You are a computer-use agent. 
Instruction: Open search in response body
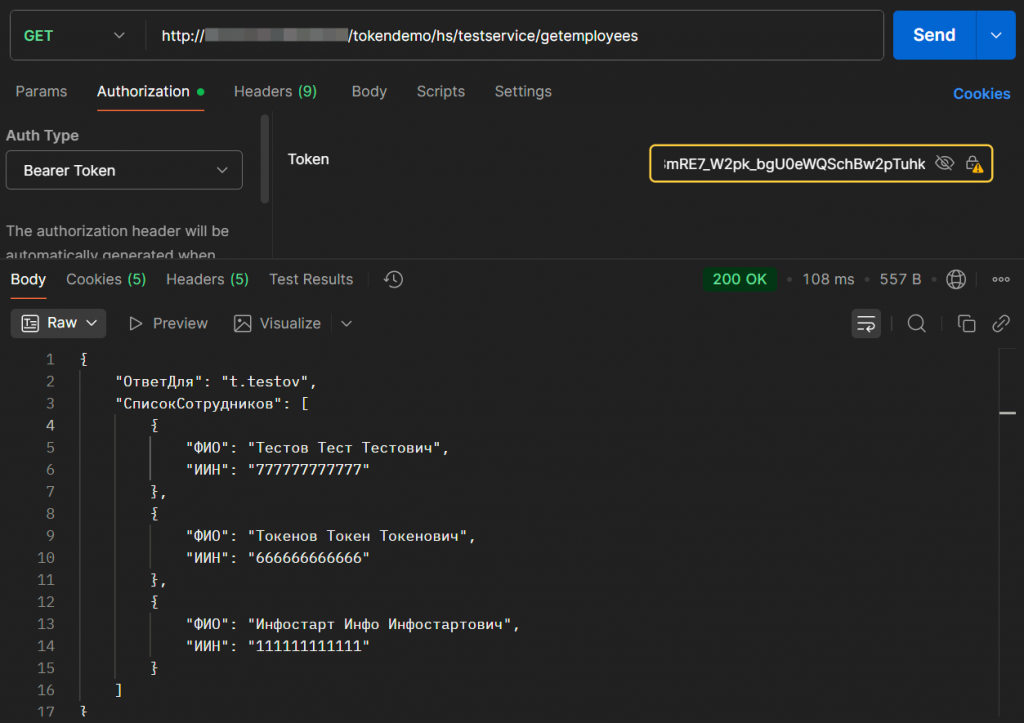[x=916, y=323]
